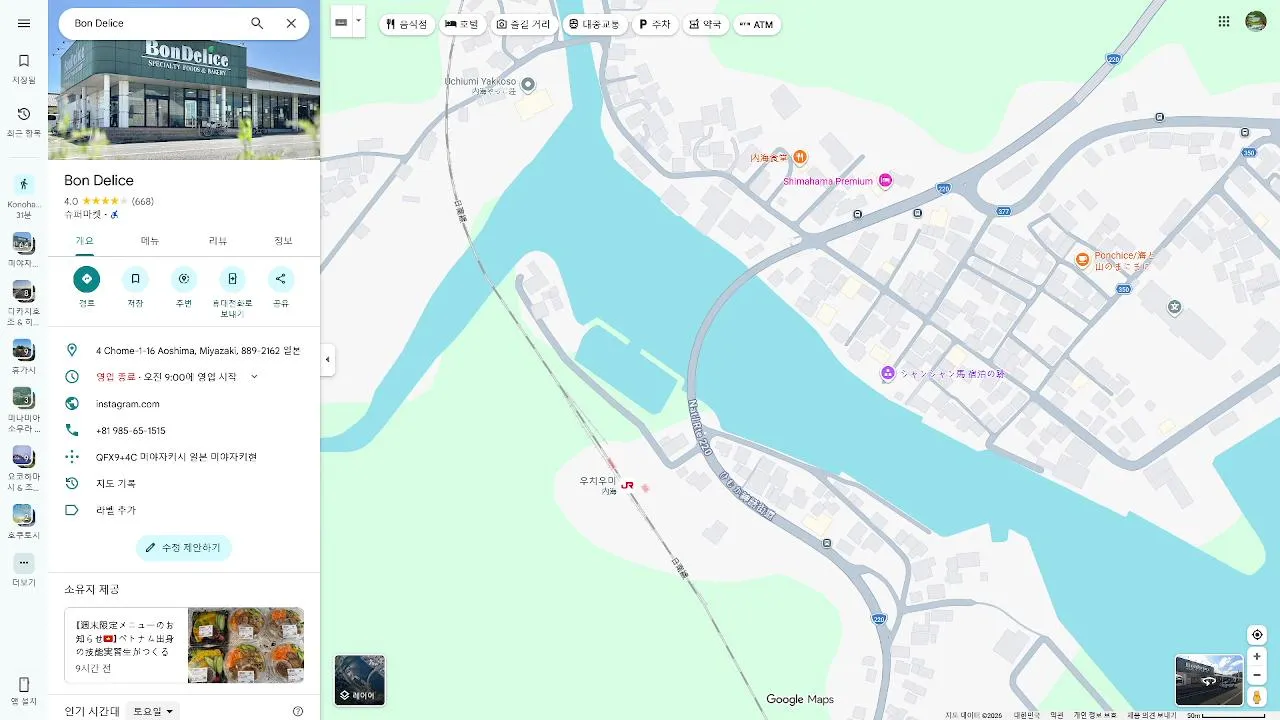Click Uchiumi Yakkoso map marker
This screenshot has width=1280, height=720.
529,84
